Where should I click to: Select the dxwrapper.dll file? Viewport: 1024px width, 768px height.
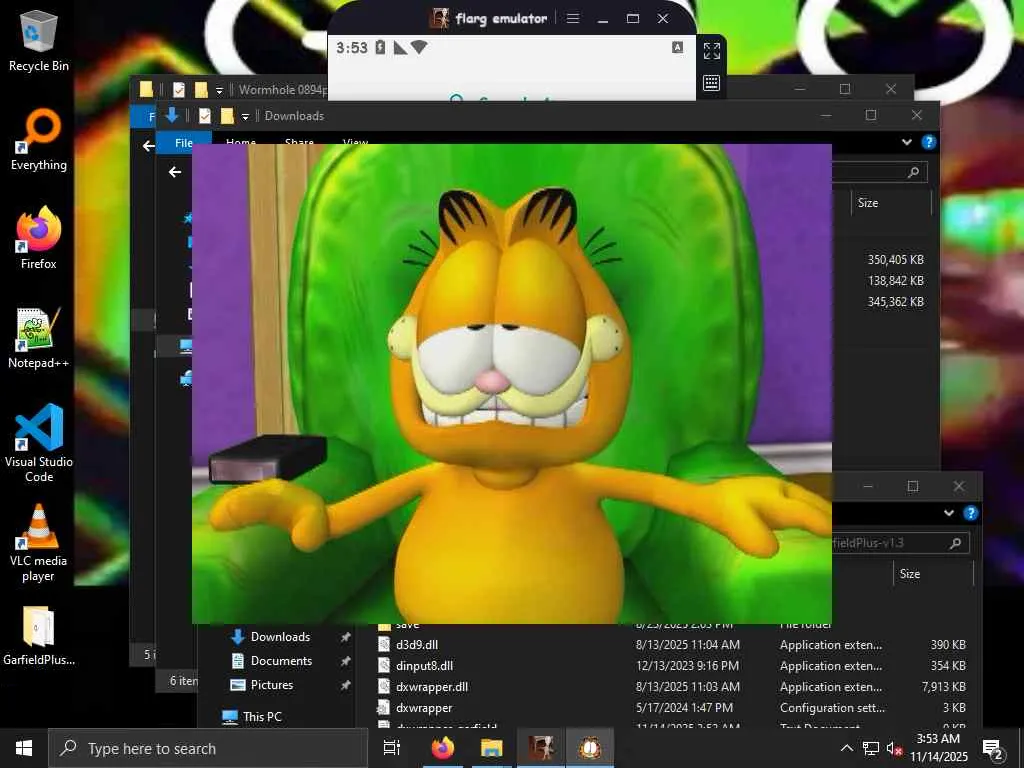click(673, 686)
